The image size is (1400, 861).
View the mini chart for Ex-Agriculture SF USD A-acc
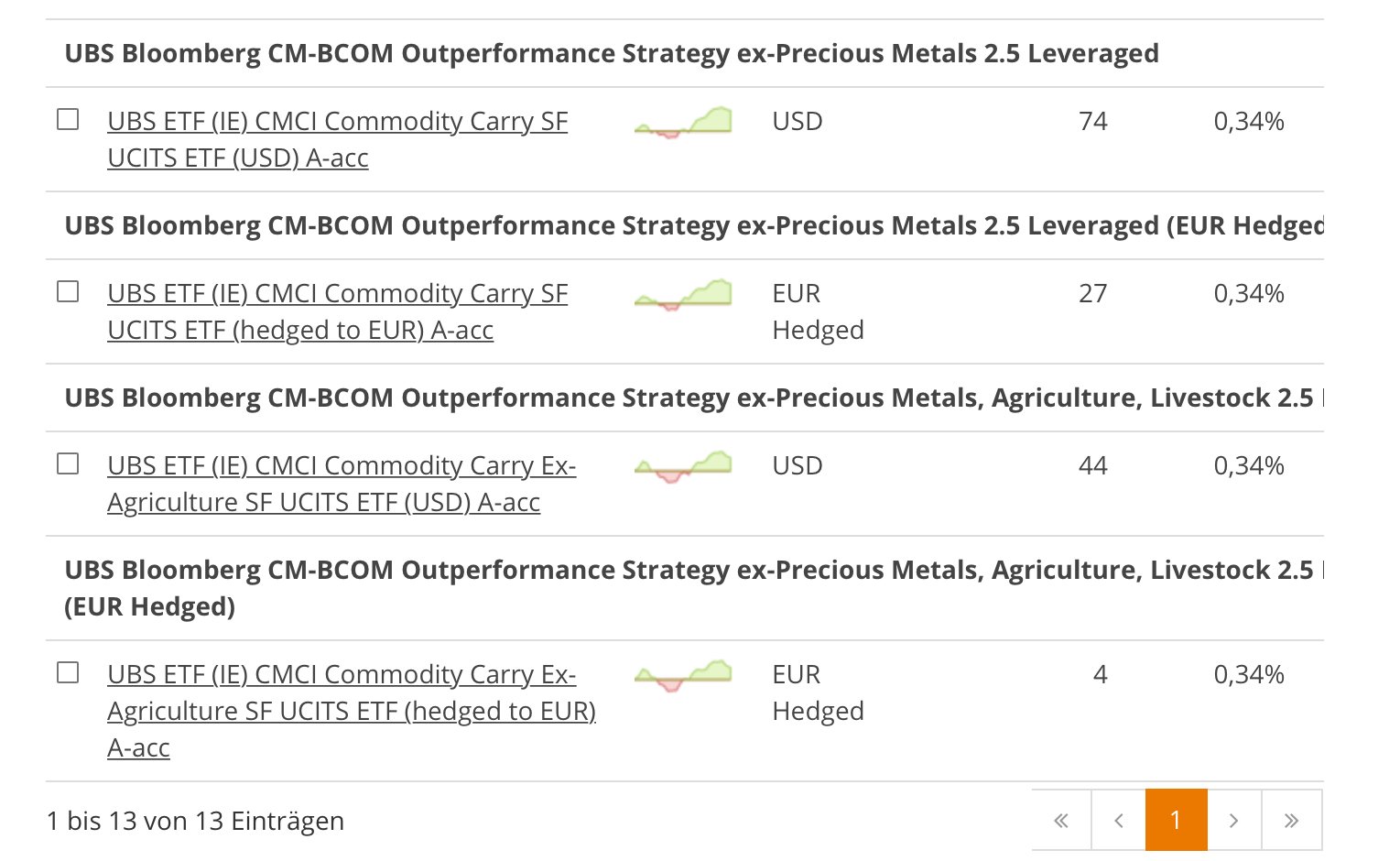(683, 466)
